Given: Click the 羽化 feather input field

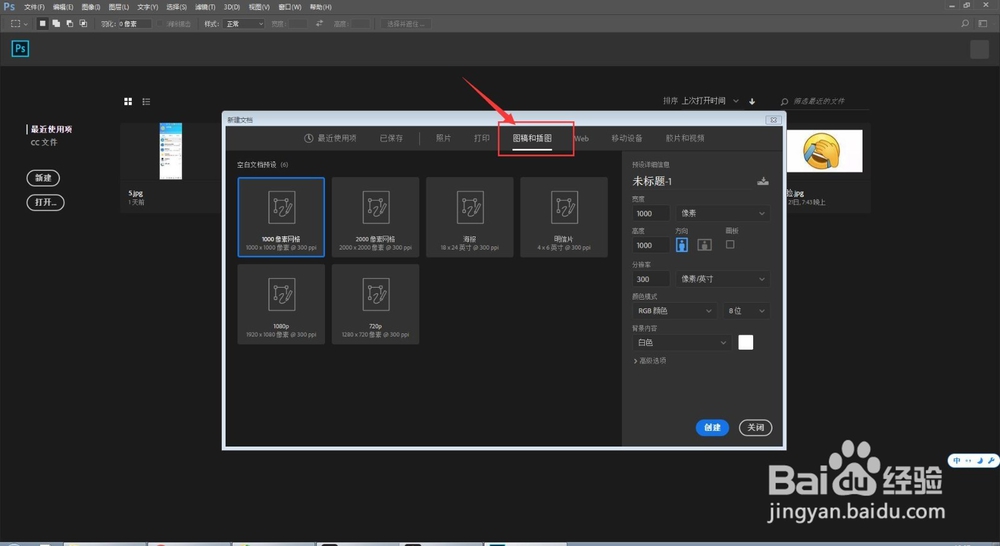Looking at the screenshot, I should tap(135, 24).
